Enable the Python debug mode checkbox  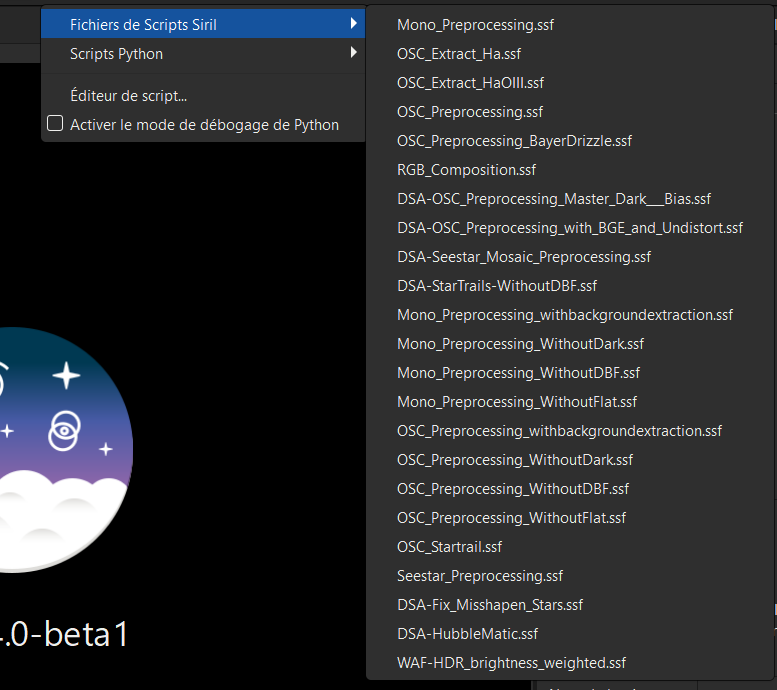[x=56, y=125]
